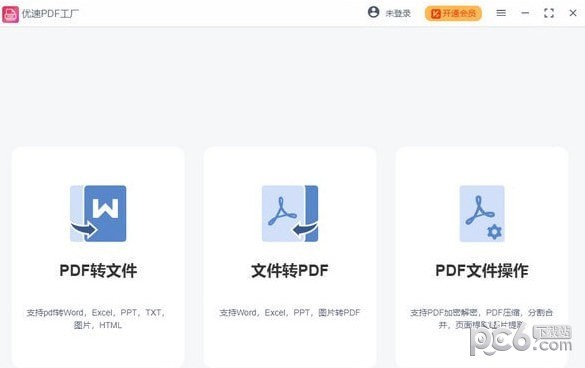Click the file-to-PDF conversion icon
Screen dimensions: 585x368
tap(290, 213)
